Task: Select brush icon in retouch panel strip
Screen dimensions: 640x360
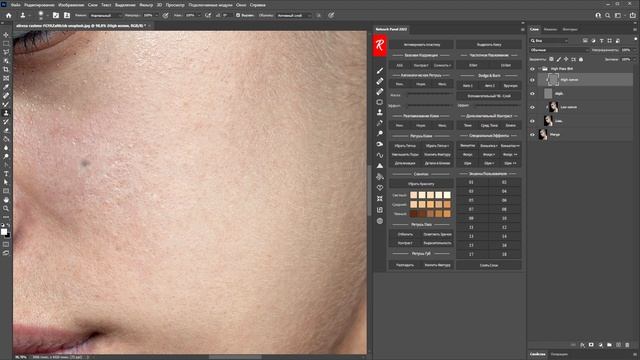Action: point(380,71)
